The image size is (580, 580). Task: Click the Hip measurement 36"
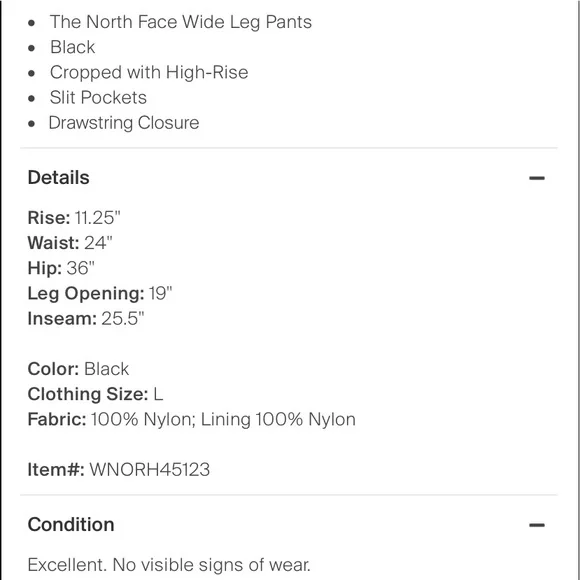click(x=81, y=268)
